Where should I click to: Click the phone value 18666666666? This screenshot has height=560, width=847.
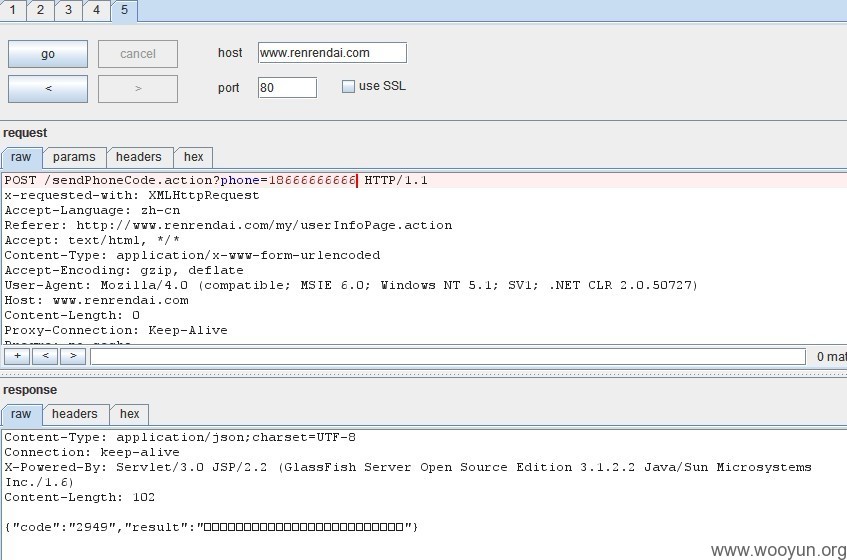tap(312, 180)
